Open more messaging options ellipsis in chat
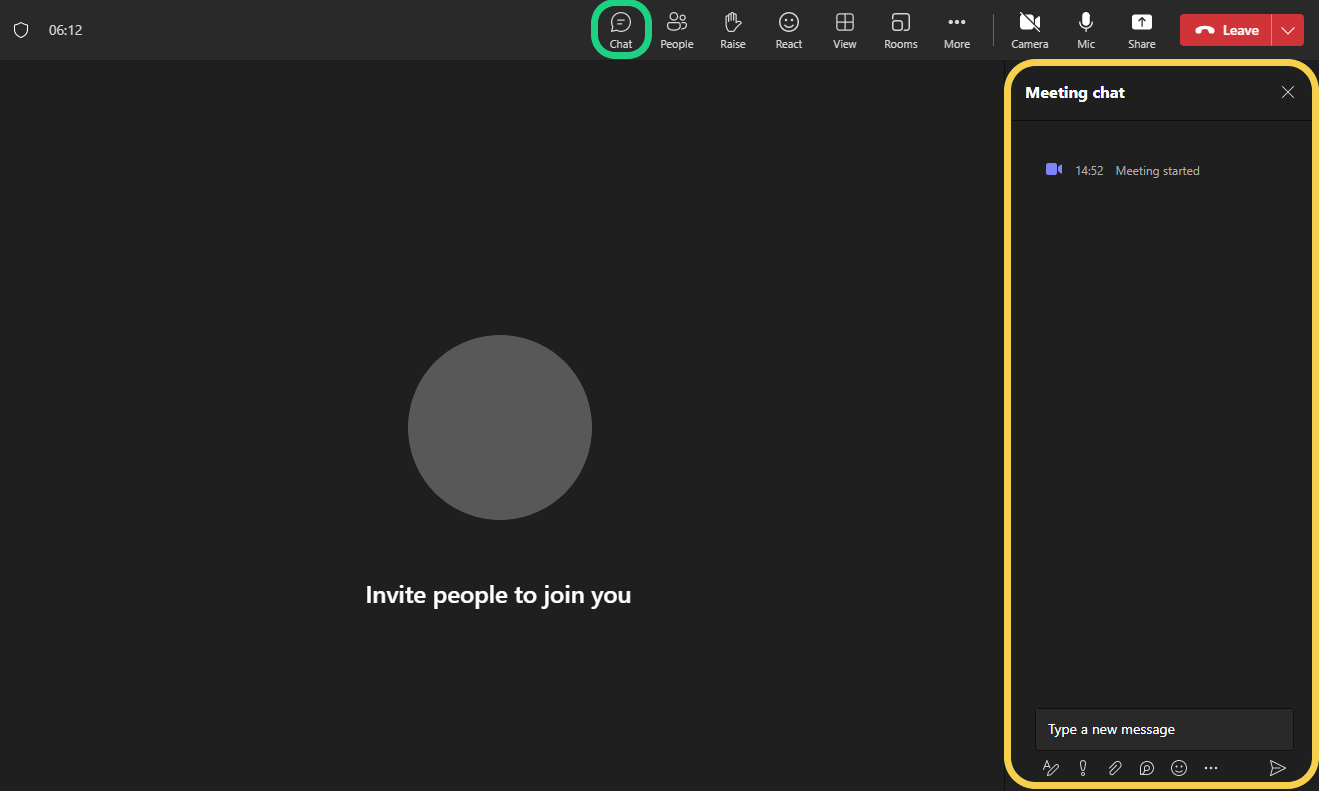 click(x=1211, y=768)
